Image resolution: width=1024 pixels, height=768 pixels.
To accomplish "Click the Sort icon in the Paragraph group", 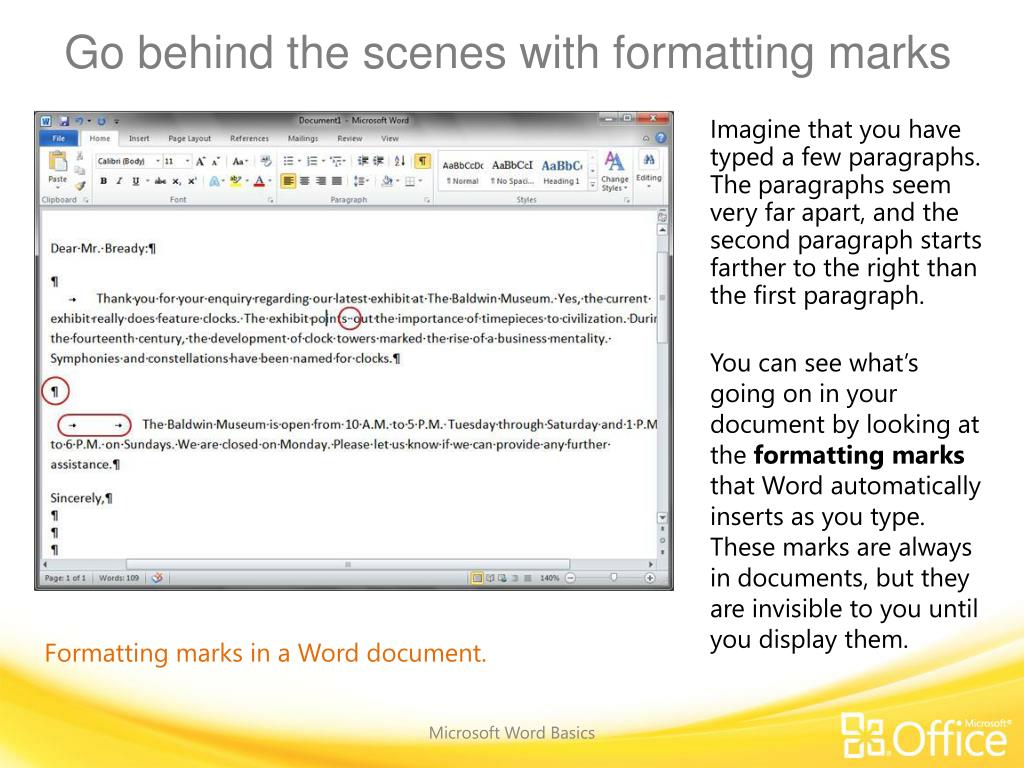I will 400,161.
